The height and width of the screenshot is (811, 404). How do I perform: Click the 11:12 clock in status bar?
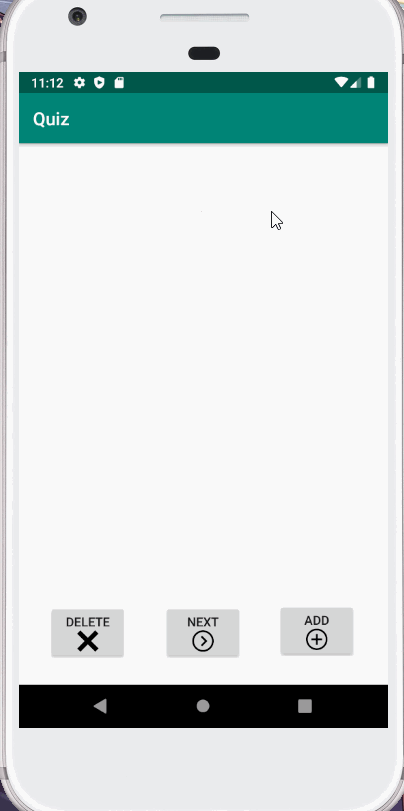47,83
